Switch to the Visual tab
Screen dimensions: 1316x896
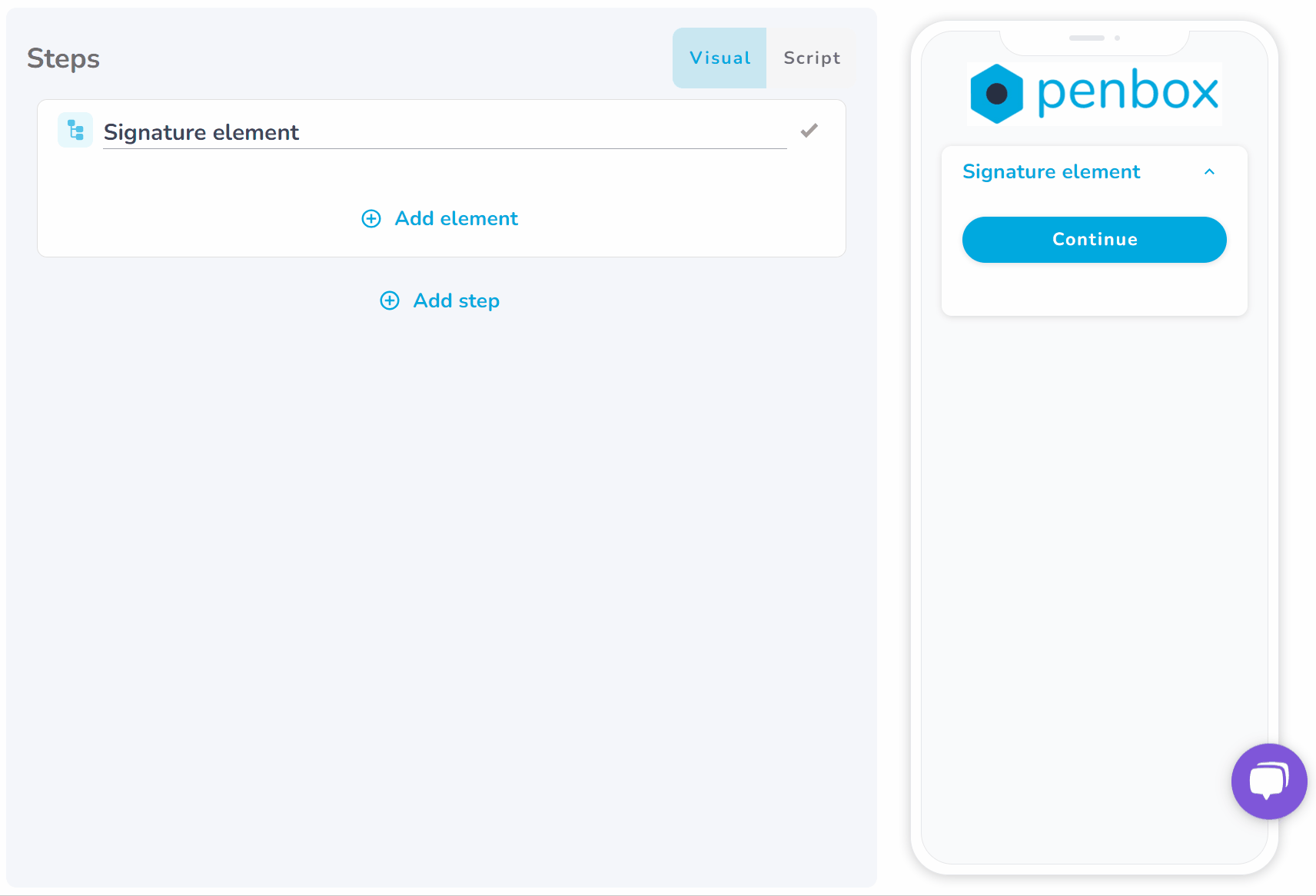pyautogui.click(x=719, y=58)
